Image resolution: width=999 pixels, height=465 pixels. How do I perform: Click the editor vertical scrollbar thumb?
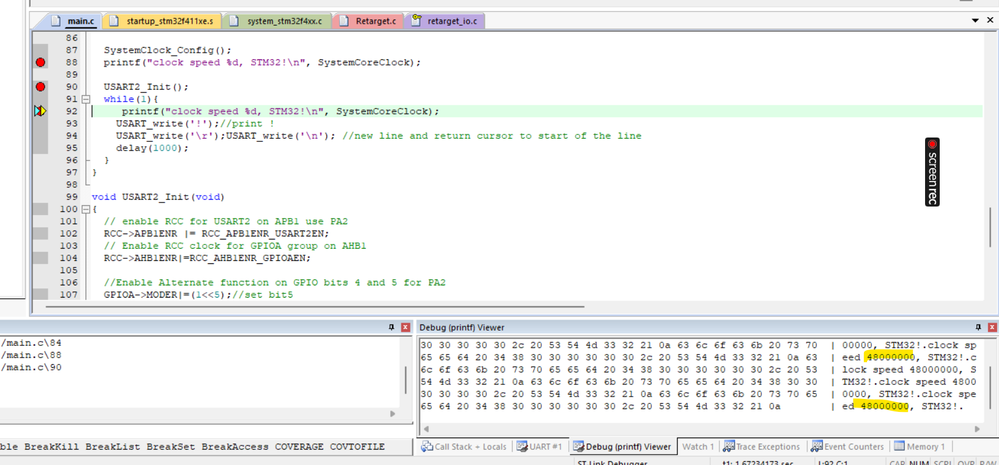[x=991, y=227]
